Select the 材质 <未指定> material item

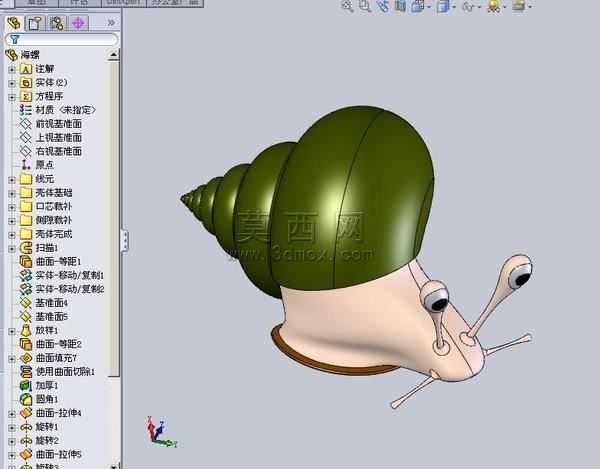[57, 110]
